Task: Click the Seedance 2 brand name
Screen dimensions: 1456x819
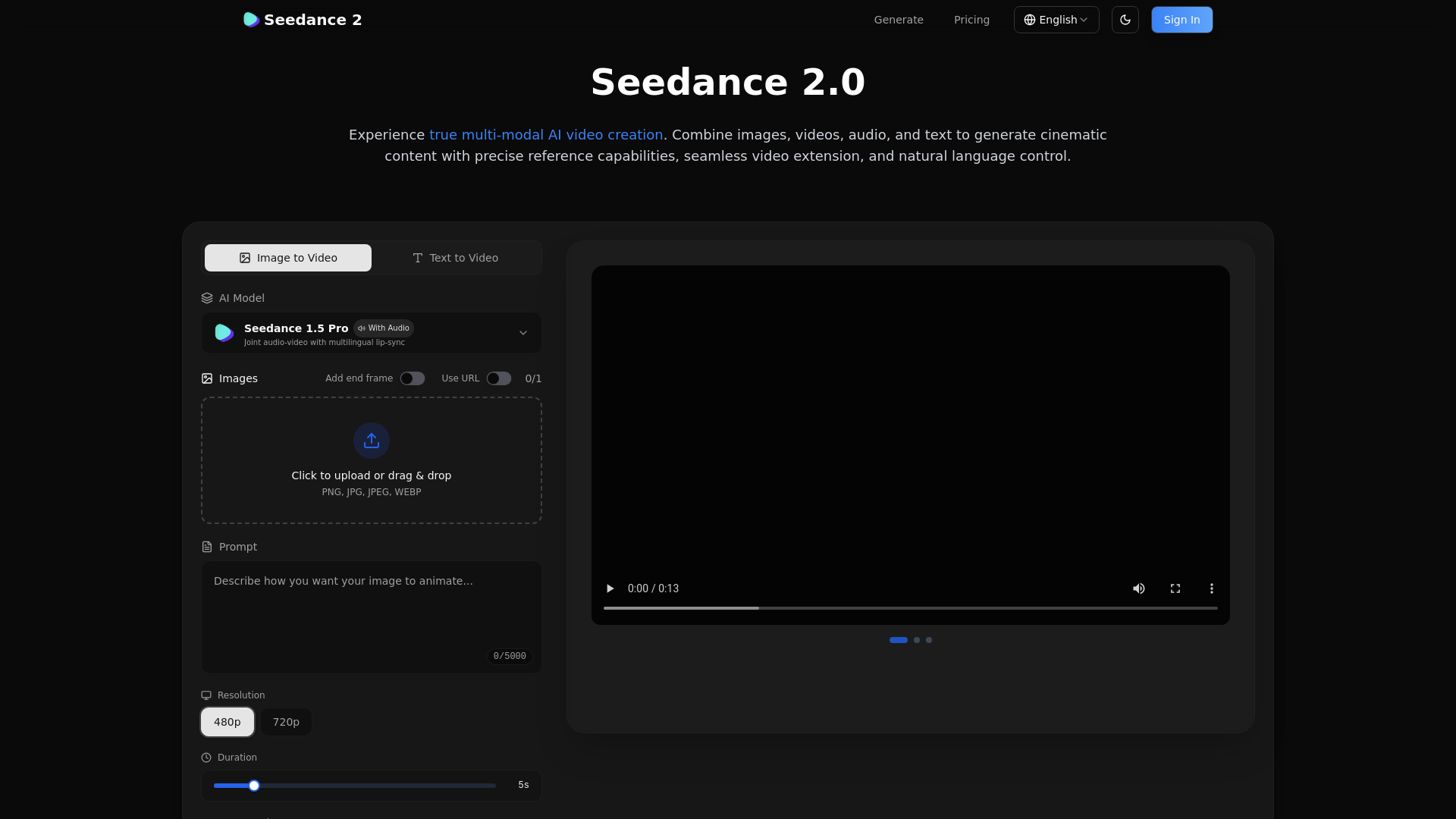Action: pyautogui.click(x=313, y=20)
